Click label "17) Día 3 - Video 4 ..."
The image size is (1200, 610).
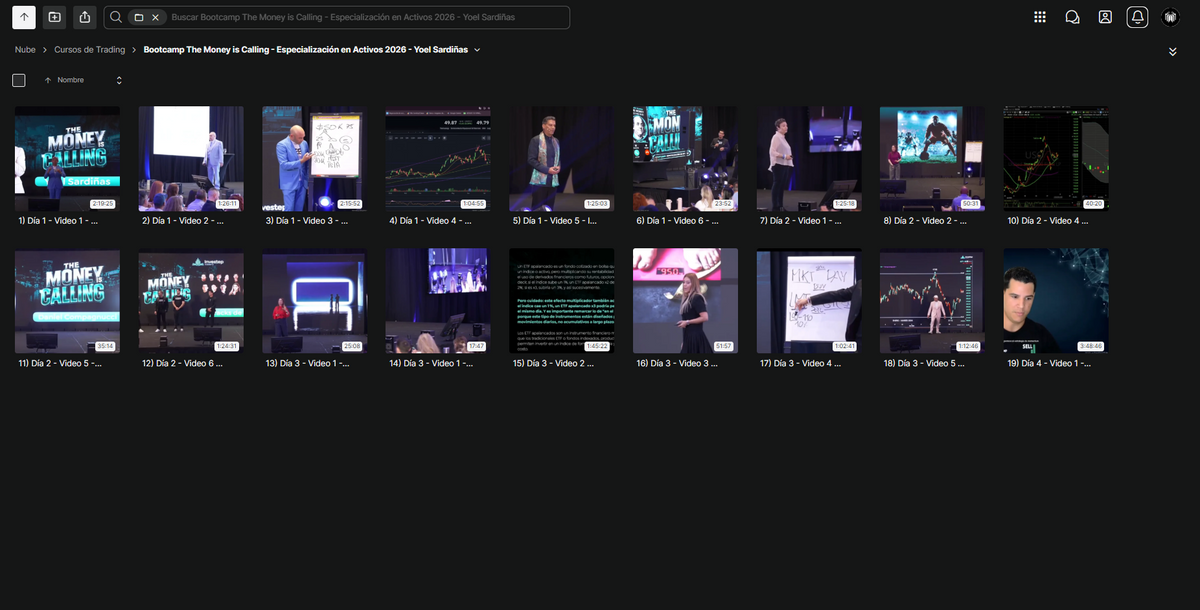[800, 364]
